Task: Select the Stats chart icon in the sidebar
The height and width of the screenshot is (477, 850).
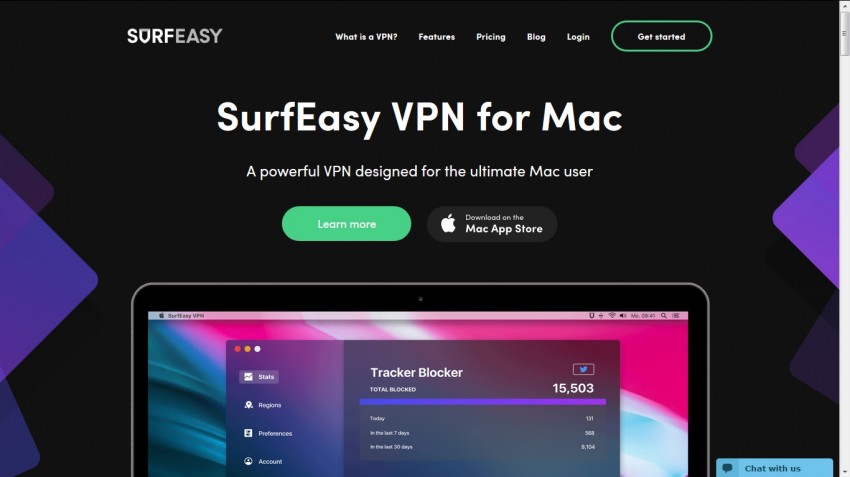Action: click(x=248, y=377)
